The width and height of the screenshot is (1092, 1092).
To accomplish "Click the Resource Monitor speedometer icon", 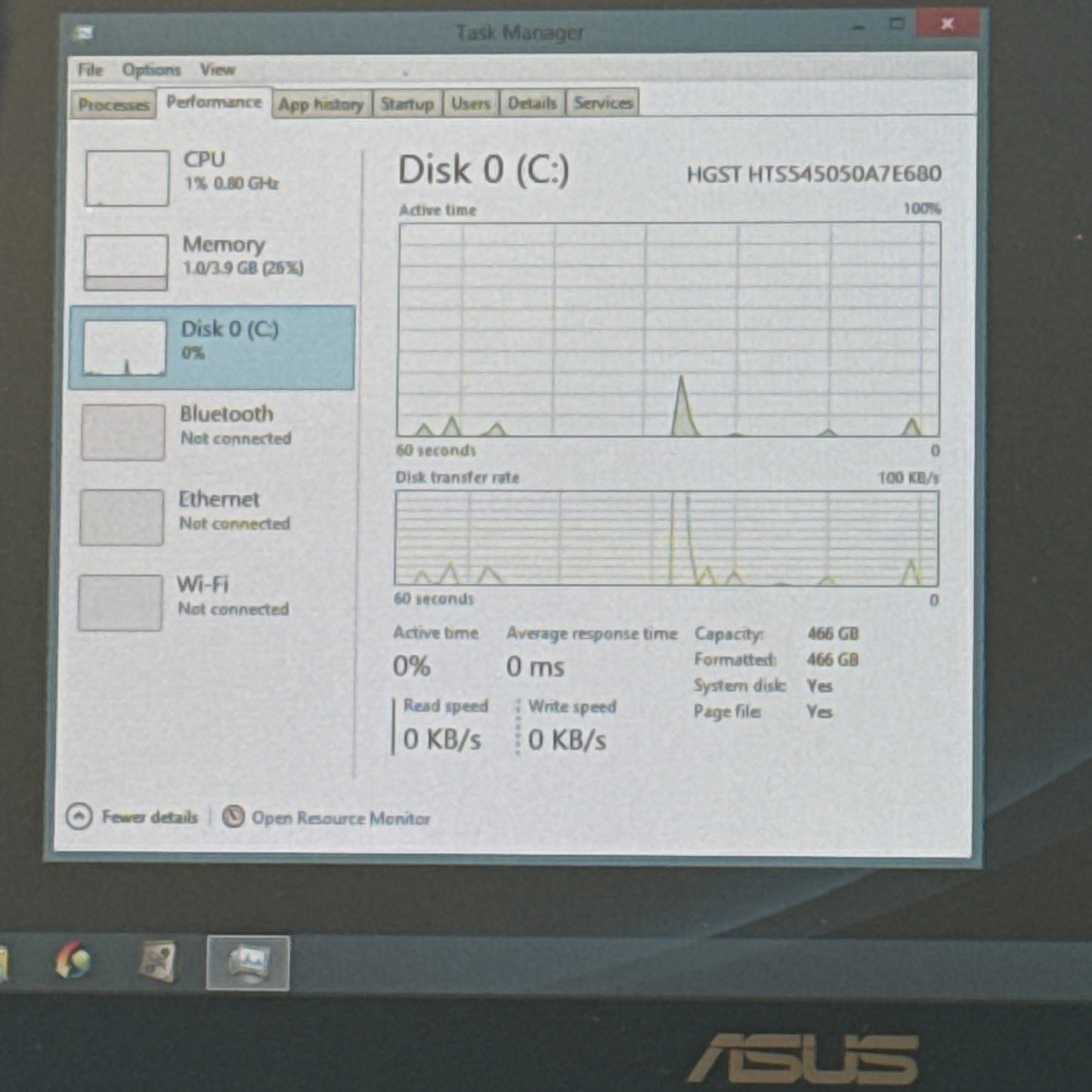I will [x=233, y=816].
